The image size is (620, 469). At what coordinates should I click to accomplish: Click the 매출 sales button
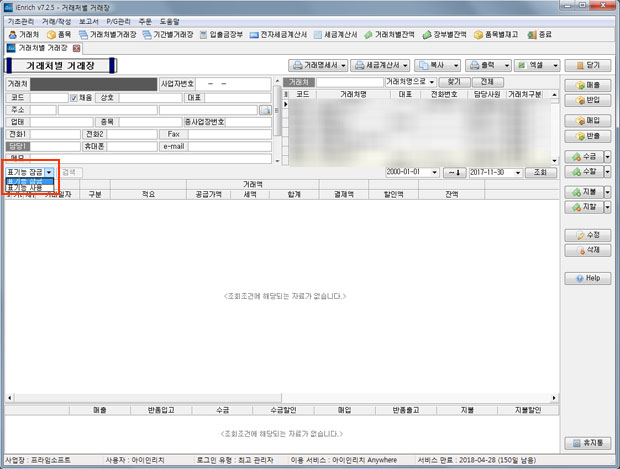point(588,86)
